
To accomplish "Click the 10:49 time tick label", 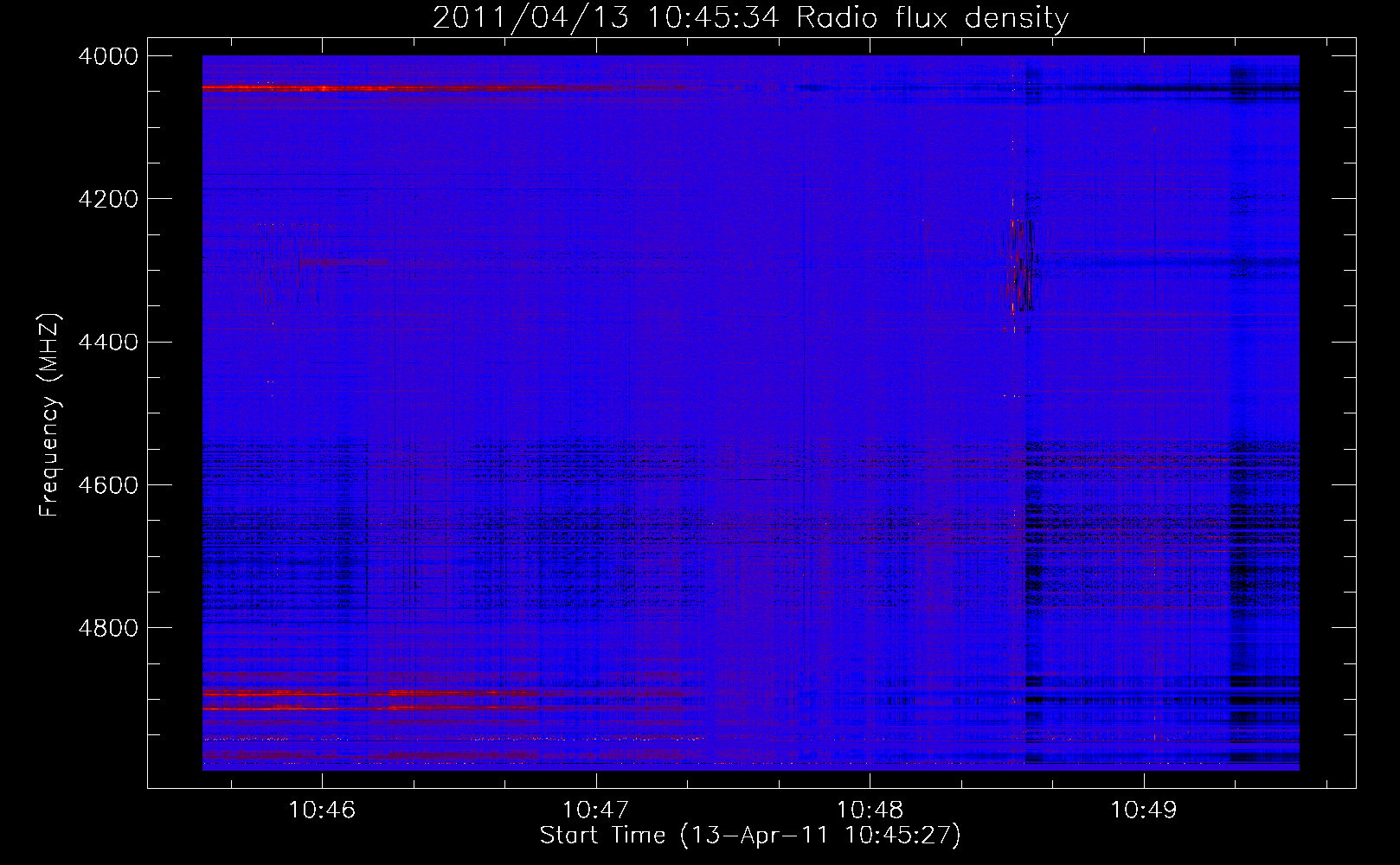I will coord(1144,810).
